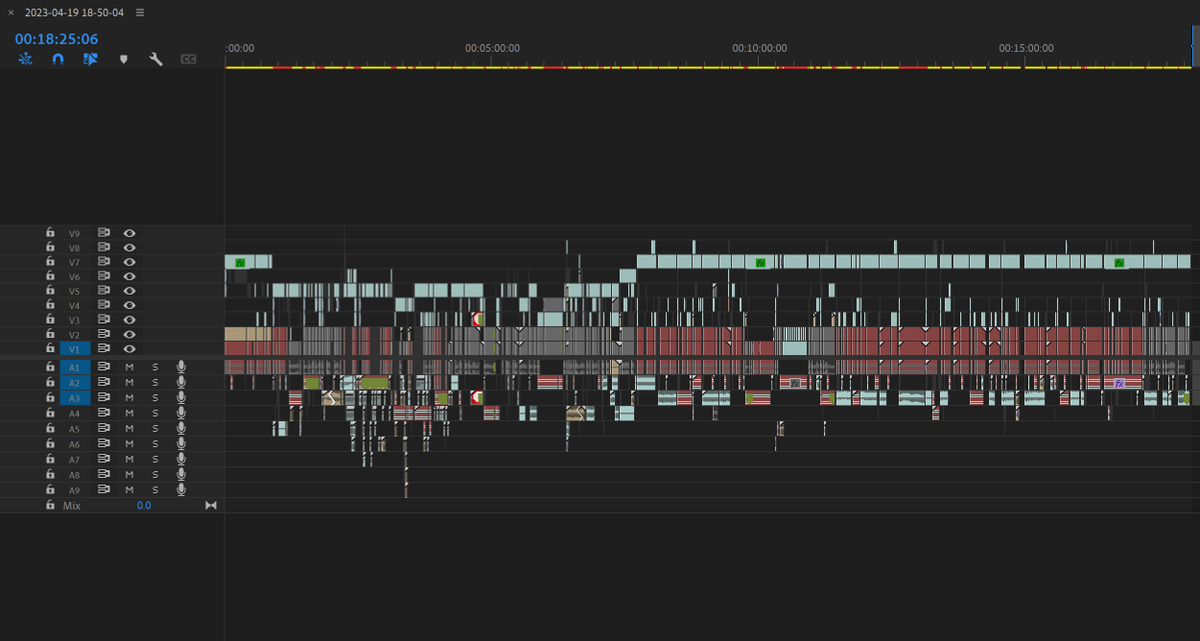Screen dimensions: 1200x641
Task: Open timeline display settings wrench
Action: [155, 59]
